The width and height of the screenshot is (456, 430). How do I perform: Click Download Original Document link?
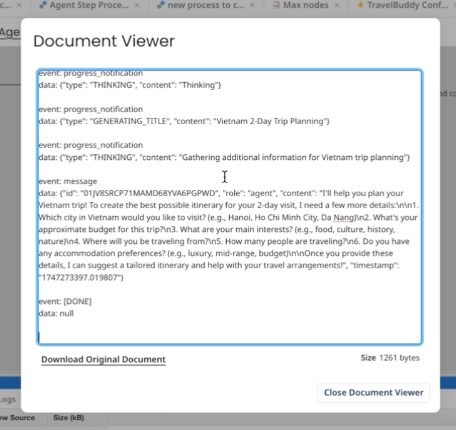[103, 360]
